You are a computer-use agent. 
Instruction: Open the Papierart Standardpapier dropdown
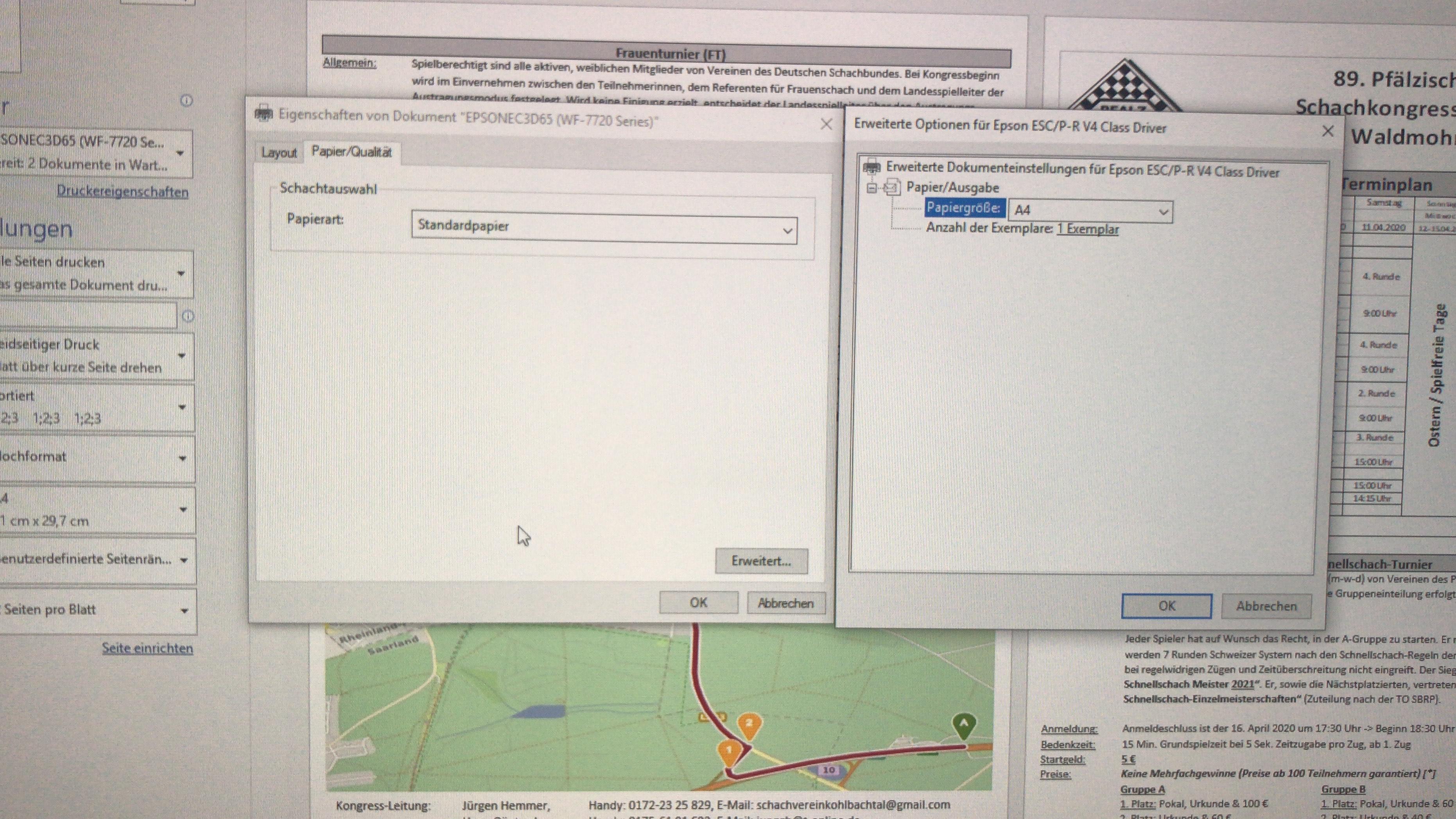point(604,228)
